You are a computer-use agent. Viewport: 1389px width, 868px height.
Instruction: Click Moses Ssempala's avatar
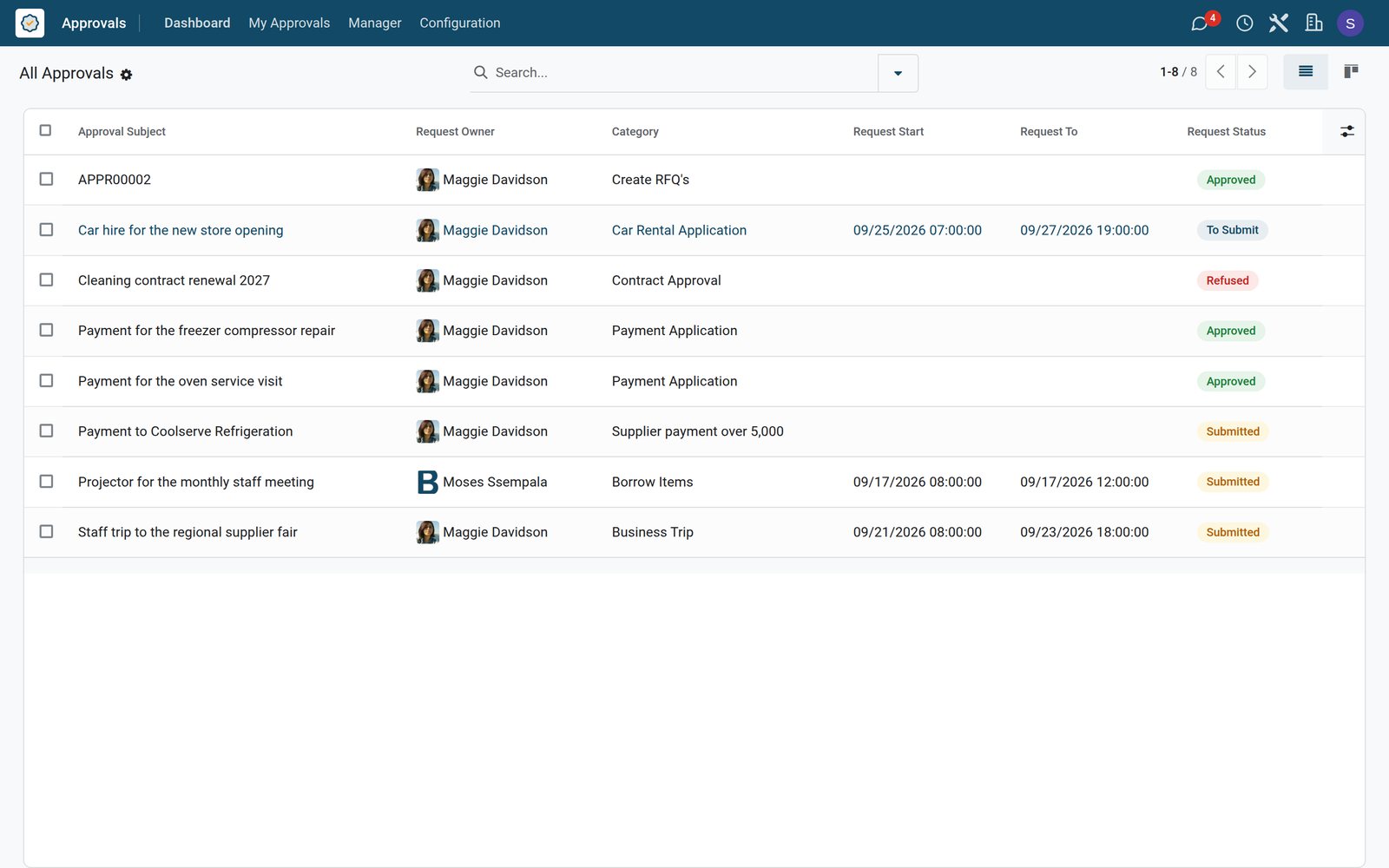[427, 482]
